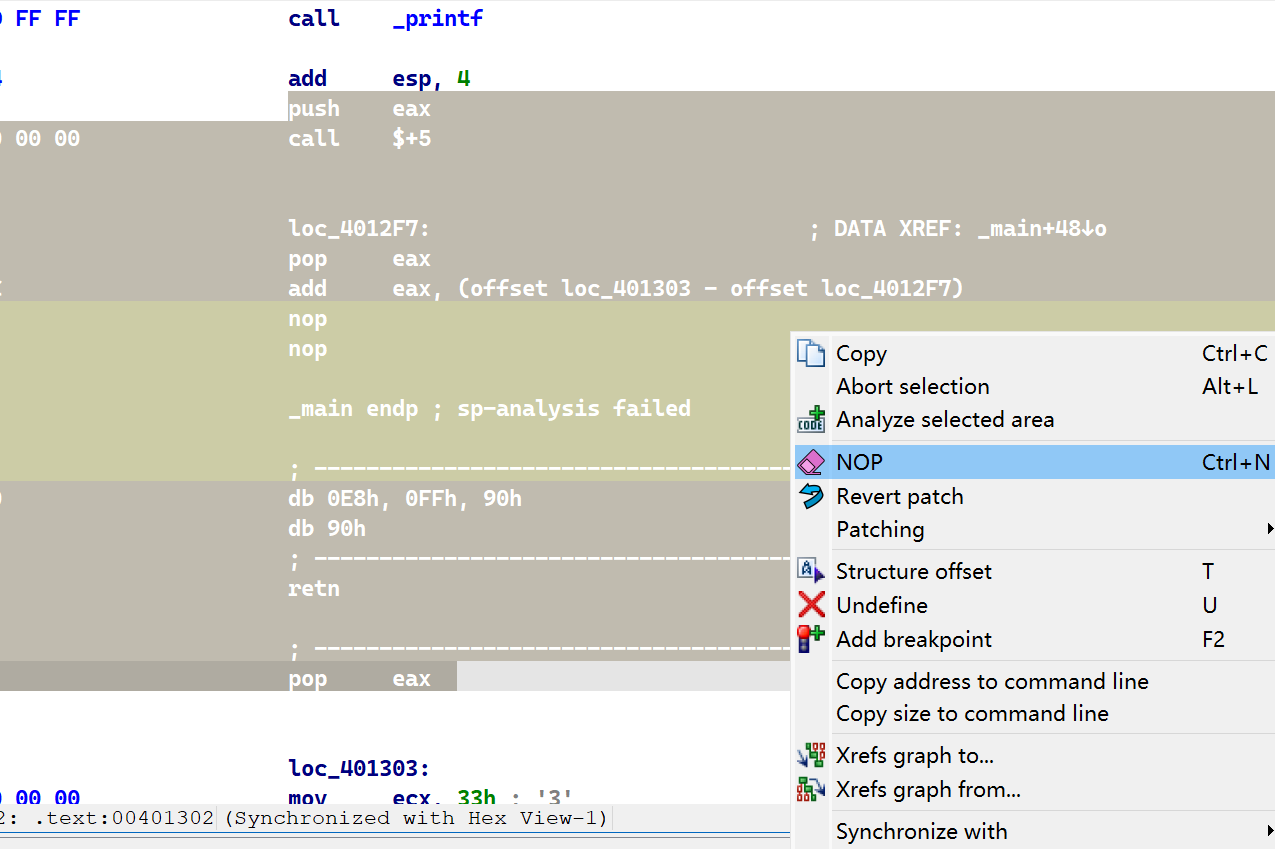1275x849 pixels.
Task: Click the loc_401303 label line
Action: tap(358, 769)
